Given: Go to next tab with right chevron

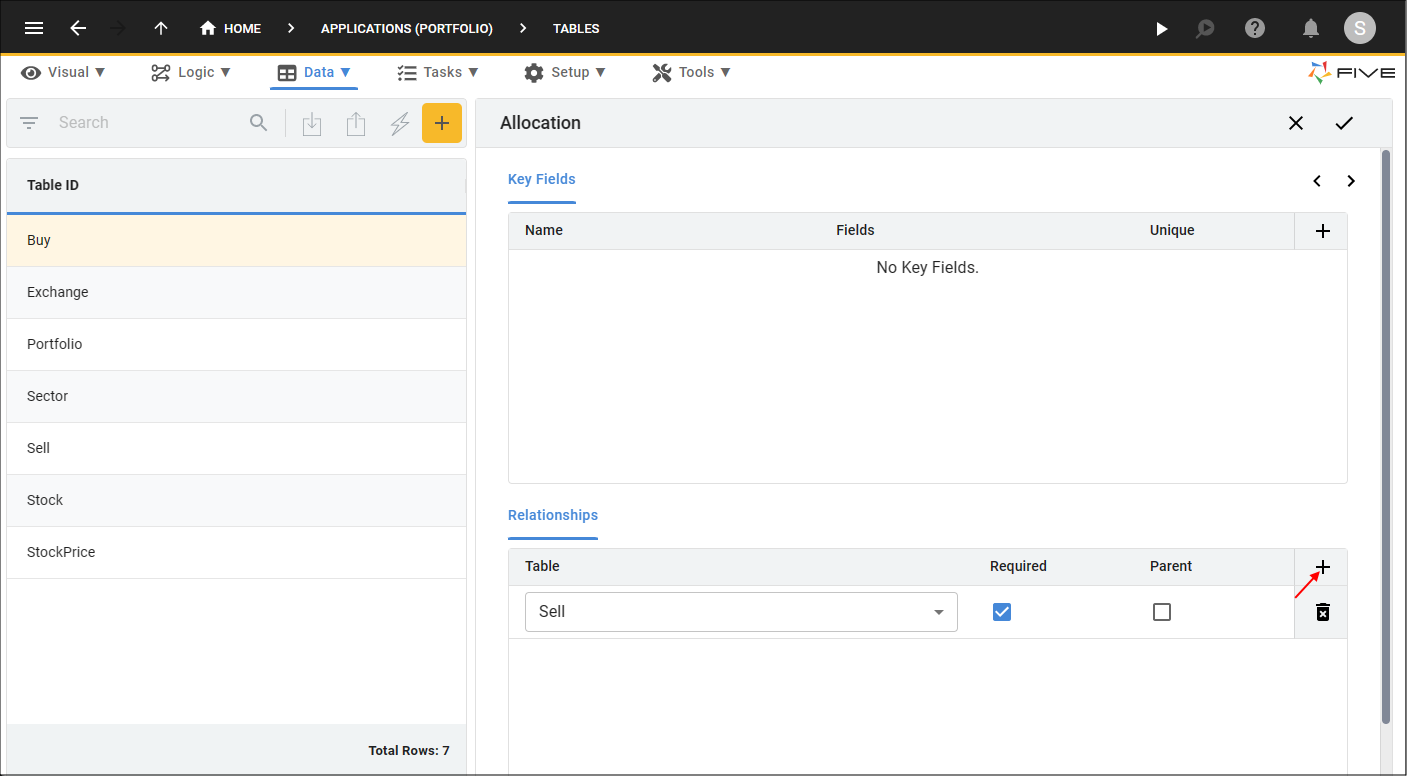Looking at the screenshot, I should pos(1351,181).
